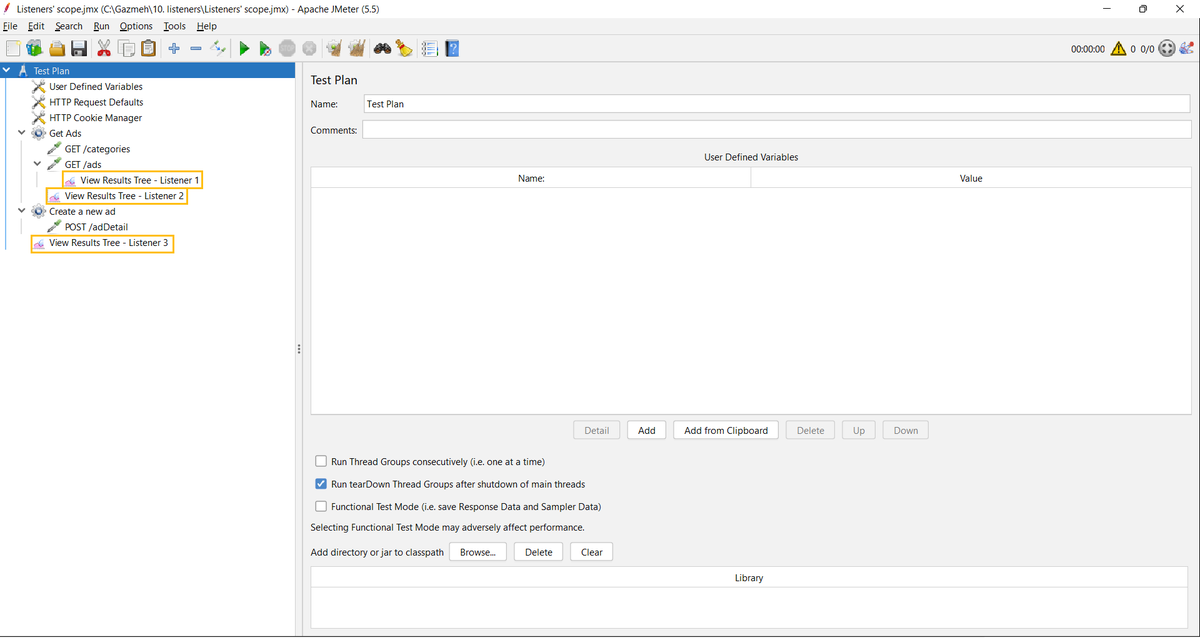Click the Name: column header
Screen dimensions: 1200x638
(x=531, y=178)
